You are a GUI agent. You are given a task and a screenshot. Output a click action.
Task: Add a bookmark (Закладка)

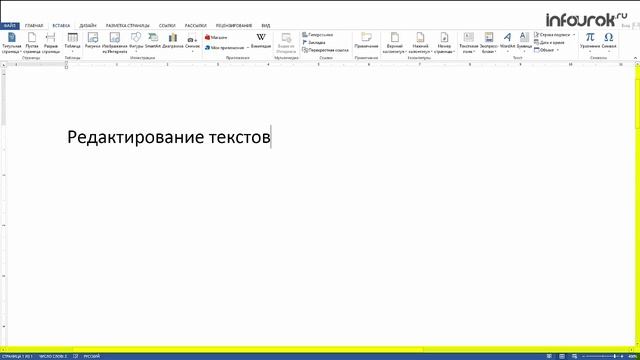coord(314,42)
